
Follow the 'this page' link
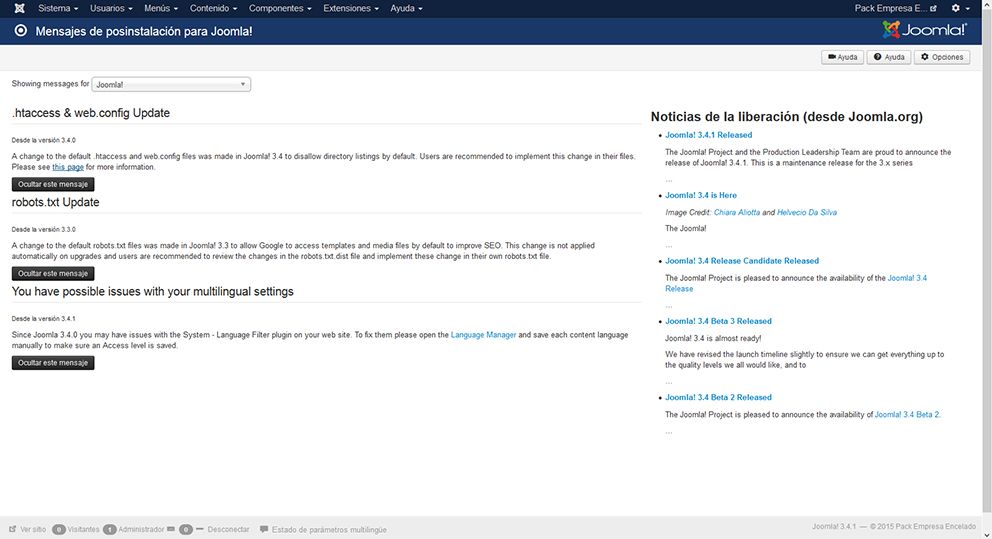point(68,167)
